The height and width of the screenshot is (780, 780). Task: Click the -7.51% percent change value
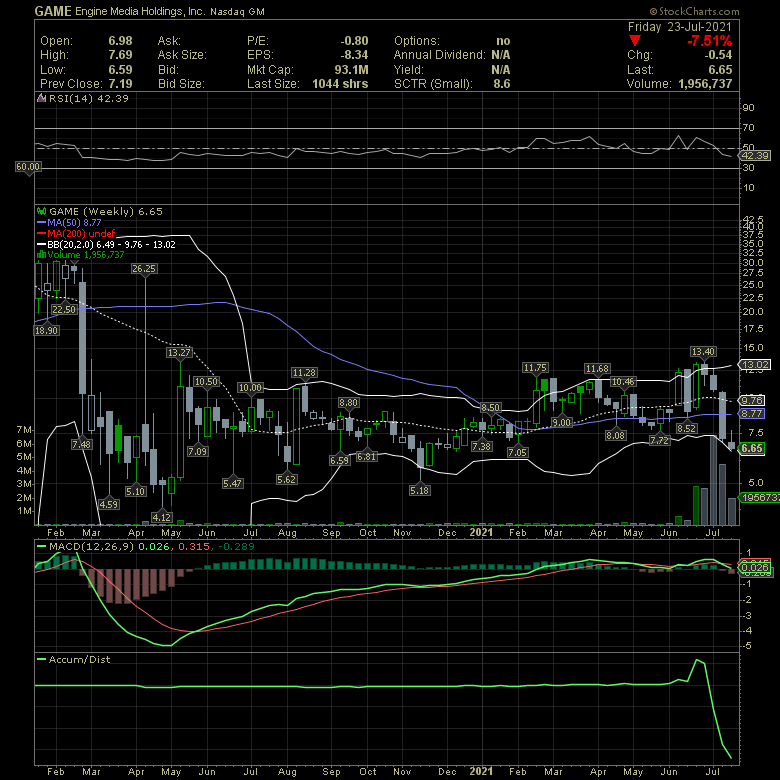click(x=709, y=41)
